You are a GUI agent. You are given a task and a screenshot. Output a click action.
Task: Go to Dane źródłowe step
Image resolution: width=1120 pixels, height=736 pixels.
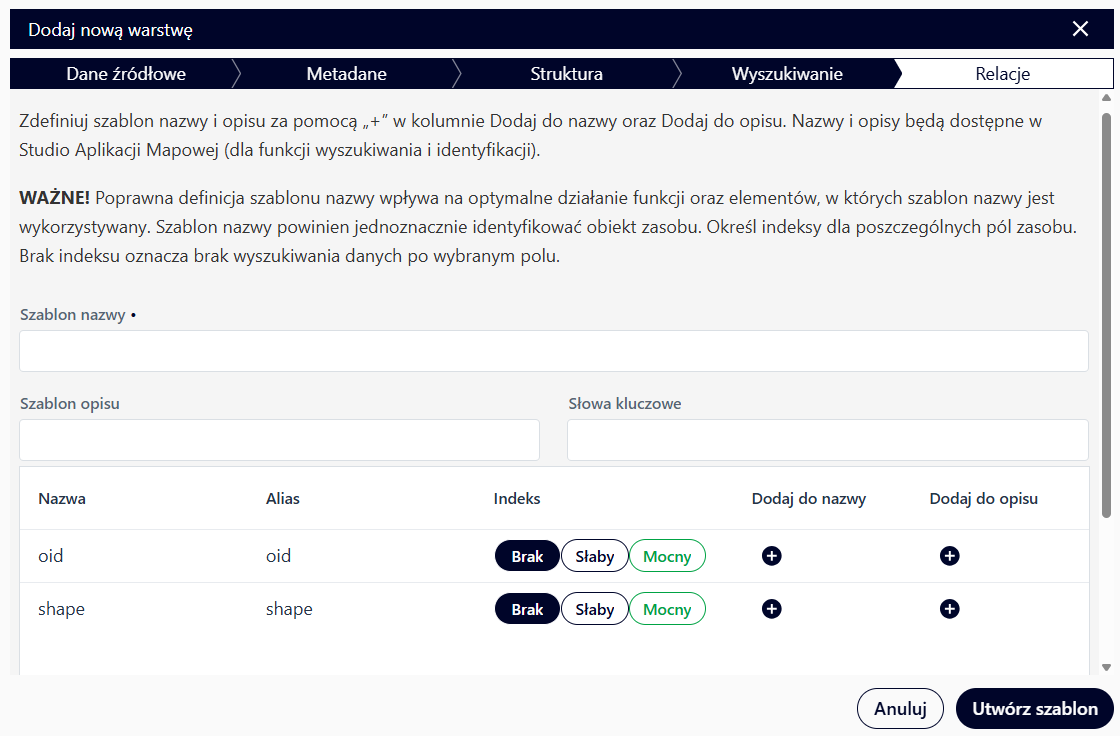coord(126,74)
